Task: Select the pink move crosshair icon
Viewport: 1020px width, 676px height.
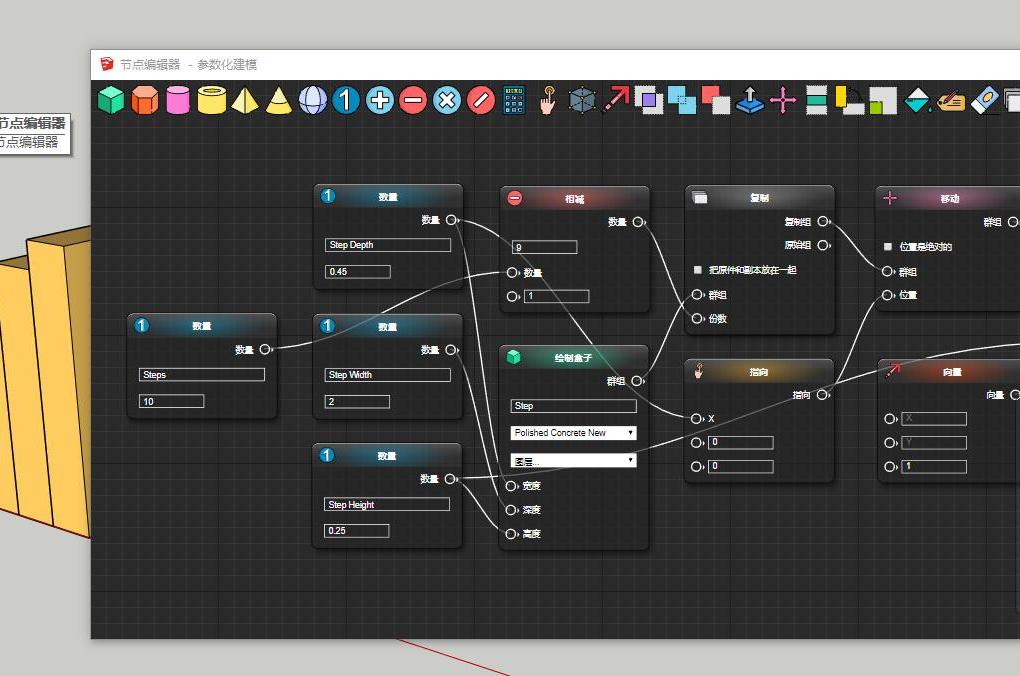Action: click(783, 100)
